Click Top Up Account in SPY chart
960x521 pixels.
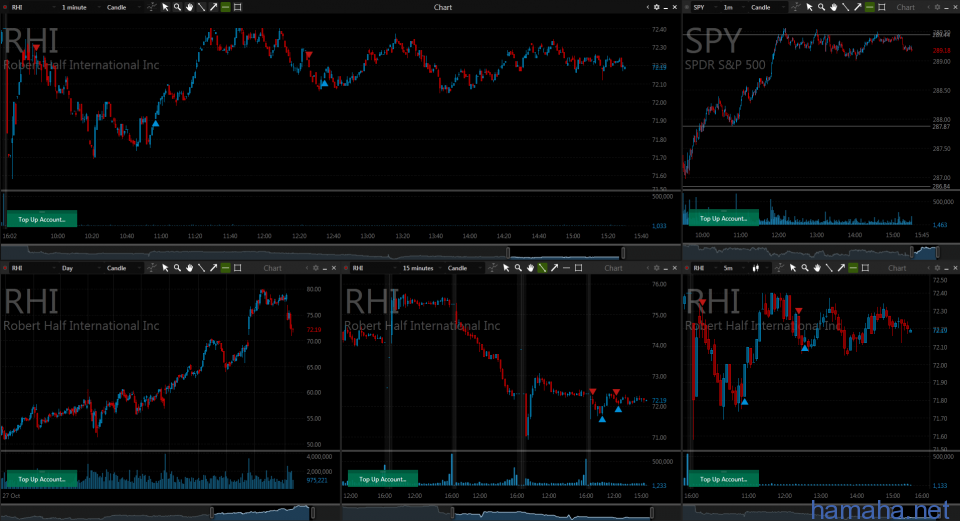pos(724,219)
